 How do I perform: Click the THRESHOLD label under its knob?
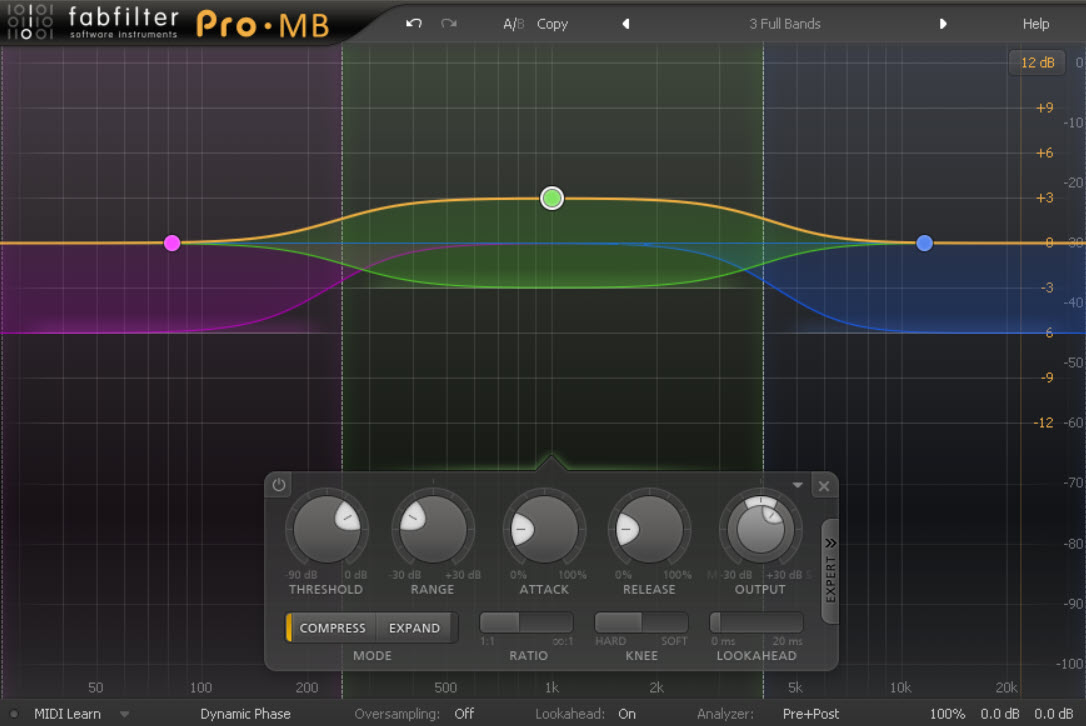tap(326, 590)
